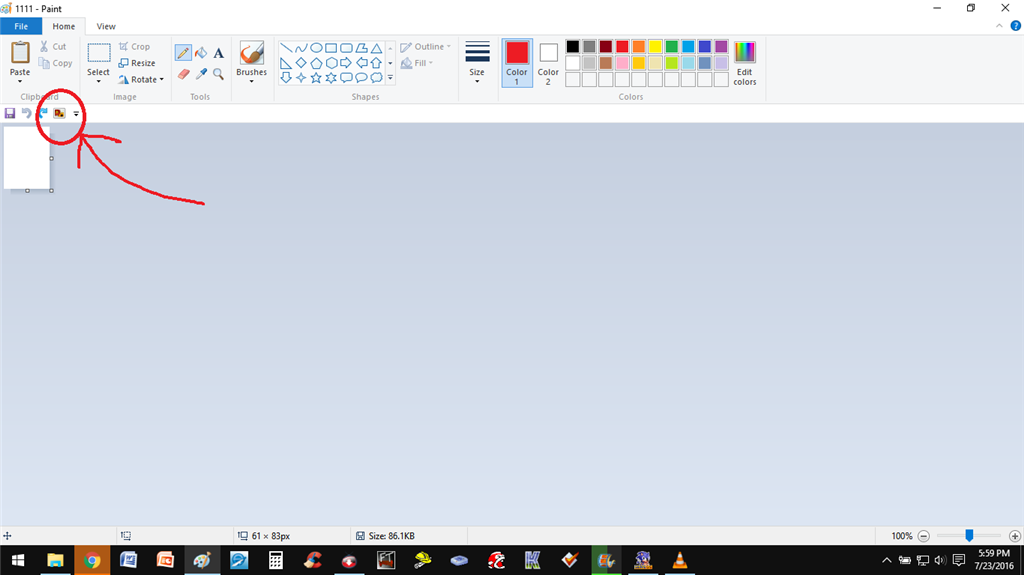Set Color 2 as the active color
1024x575 pixels.
coord(548,63)
